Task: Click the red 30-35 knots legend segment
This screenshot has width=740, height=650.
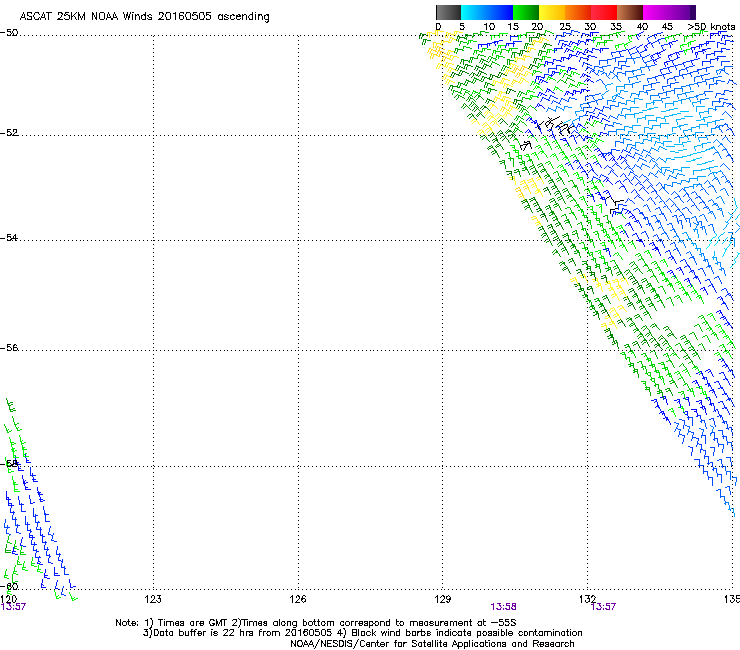Action: tap(604, 12)
